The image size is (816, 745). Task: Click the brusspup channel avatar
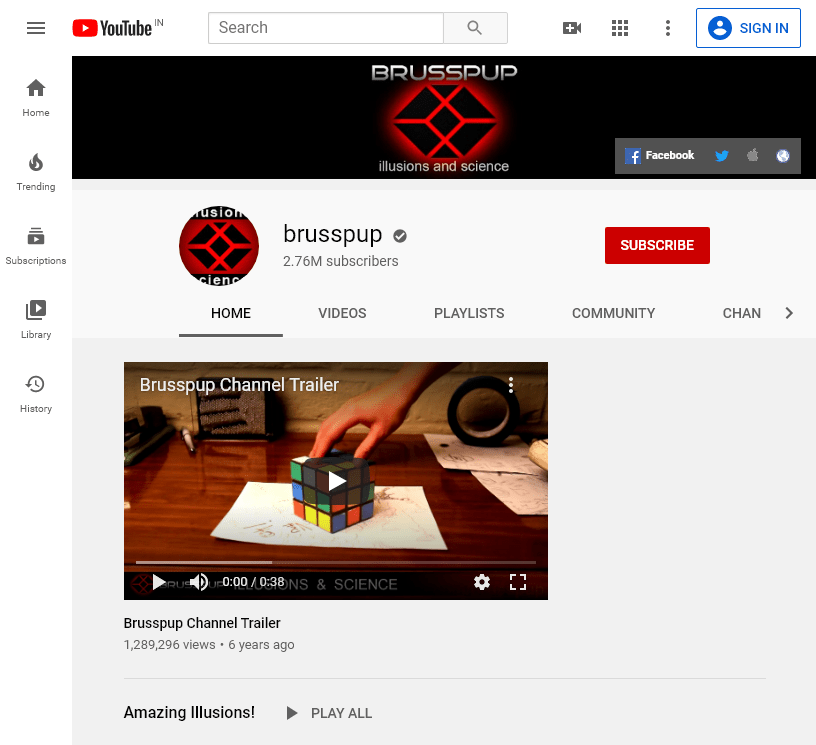pos(219,246)
